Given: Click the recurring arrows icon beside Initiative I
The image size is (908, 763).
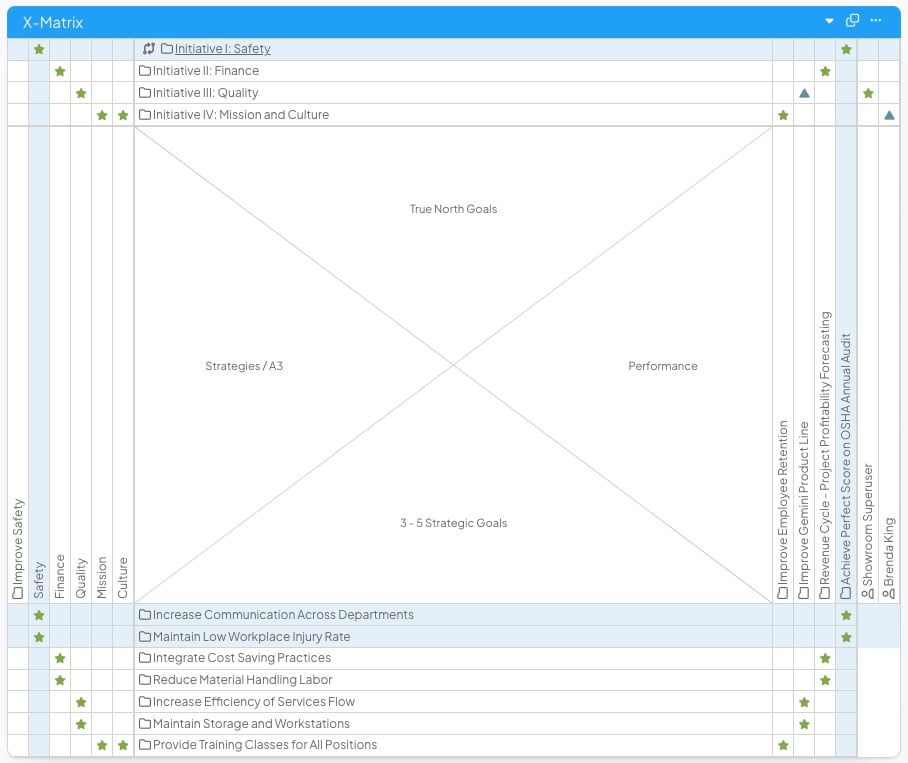Looking at the screenshot, I should point(149,49).
